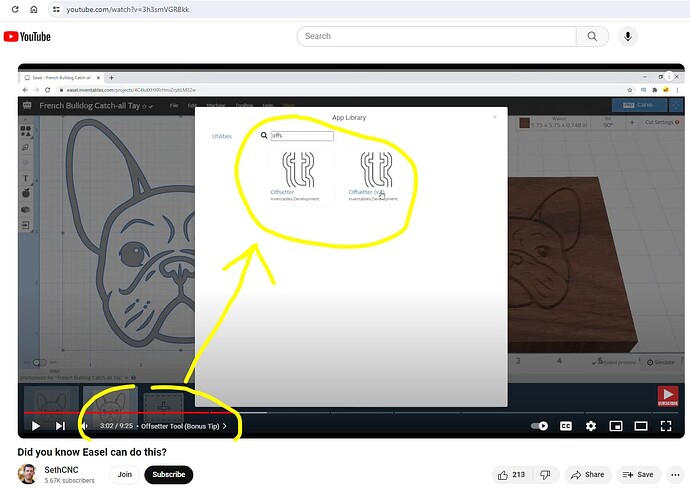Start voice search with the microphone
This screenshot has height=489, width=690.
[628, 36]
